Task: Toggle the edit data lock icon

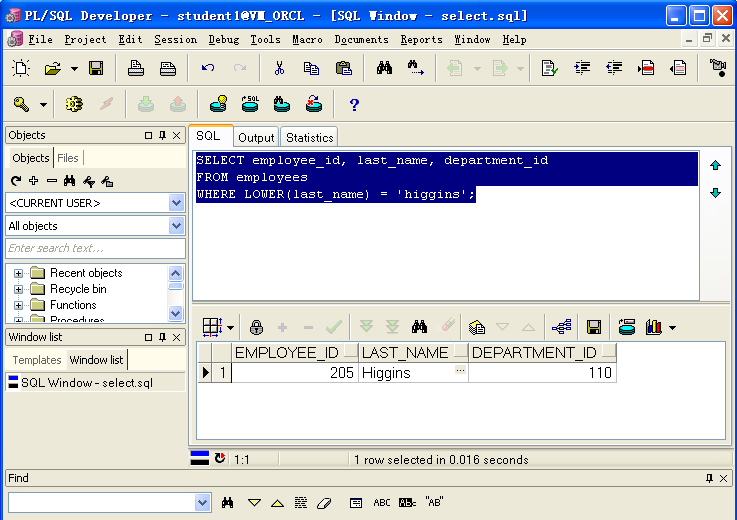Action: pos(256,327)
